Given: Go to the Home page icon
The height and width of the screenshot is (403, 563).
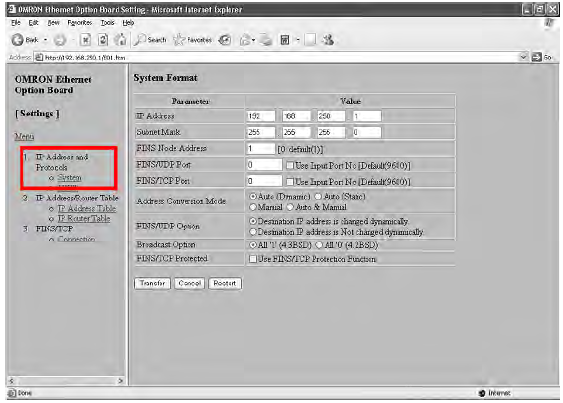Looking at the screenshot, I should (x=121, y=40).
